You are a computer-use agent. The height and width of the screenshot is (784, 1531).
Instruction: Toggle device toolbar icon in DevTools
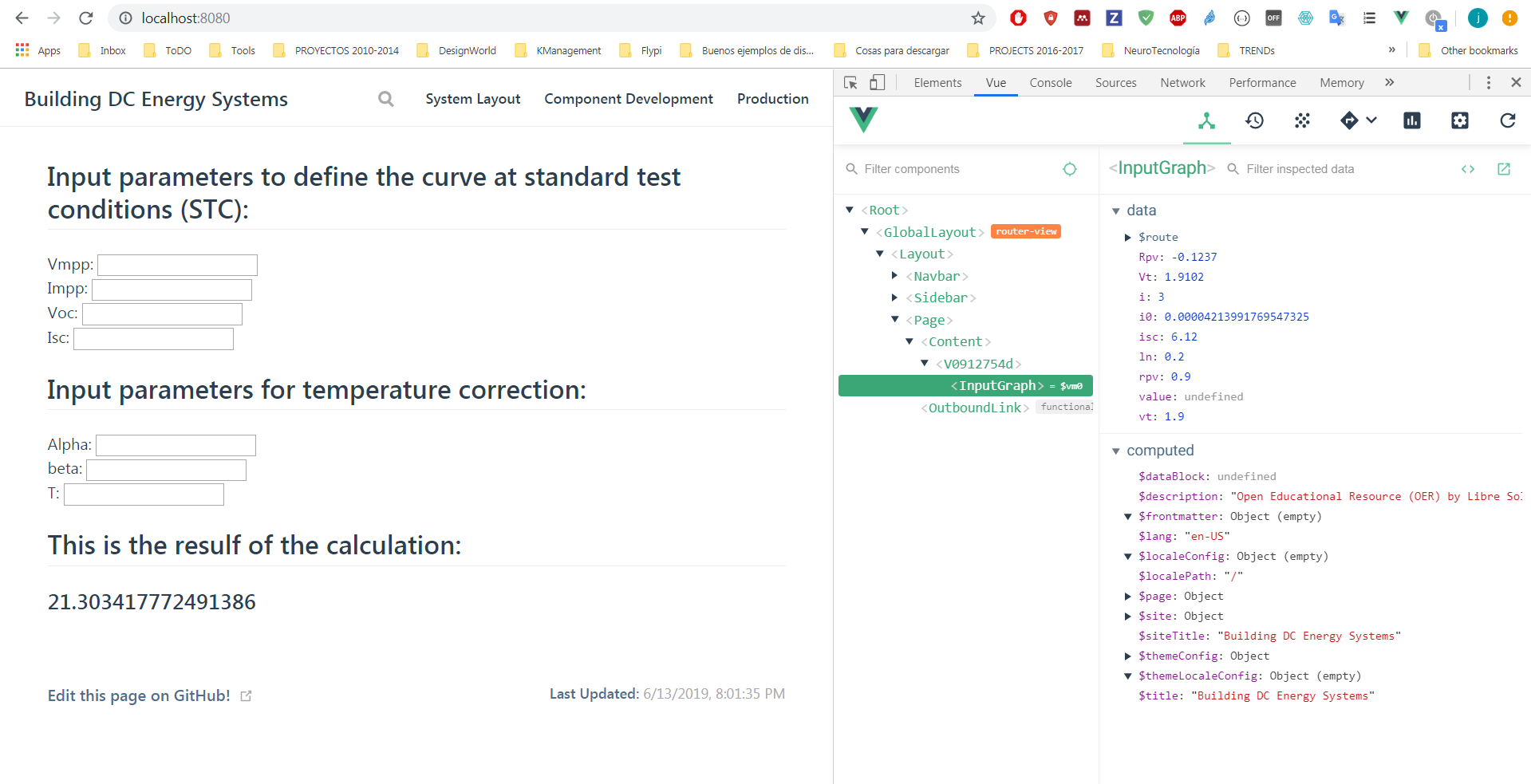click(877, 82)
